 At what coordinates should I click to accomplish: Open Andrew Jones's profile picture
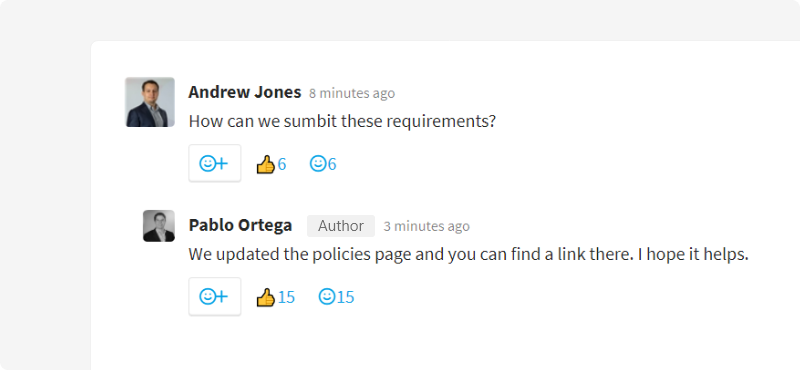coord(150,102)
